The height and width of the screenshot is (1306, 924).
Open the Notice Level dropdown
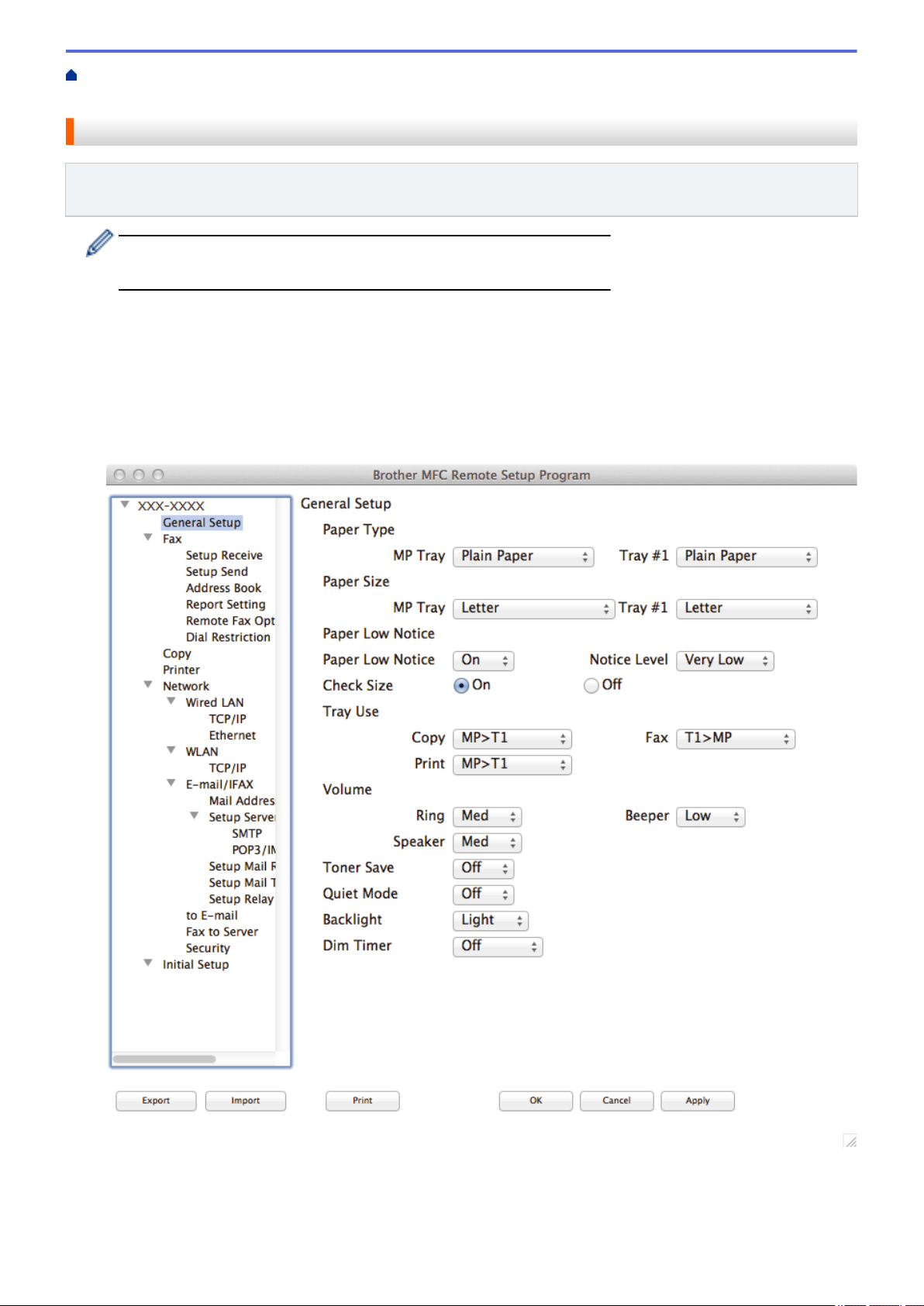coord(725,660)
